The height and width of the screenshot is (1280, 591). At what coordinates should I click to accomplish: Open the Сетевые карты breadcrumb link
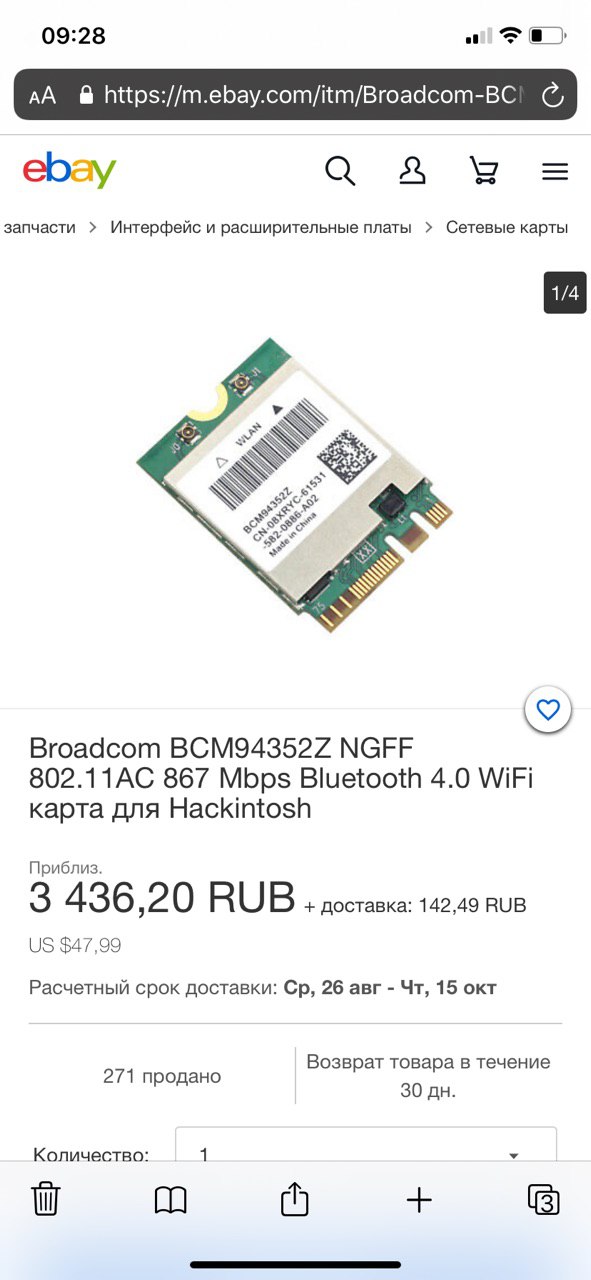tap(507, 227)
